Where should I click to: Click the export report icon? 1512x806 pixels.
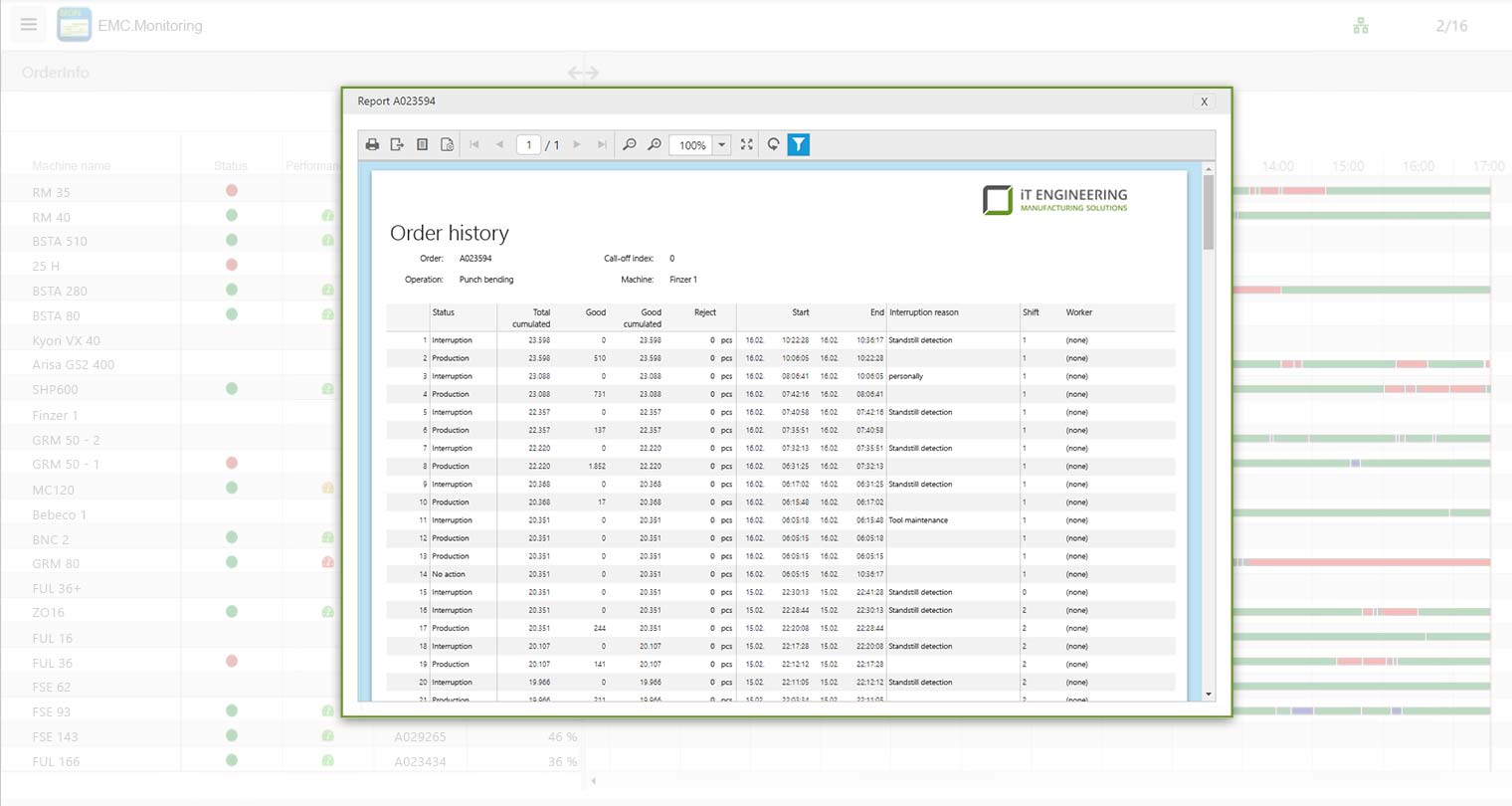pyautogui.click(x=397, y=145)
